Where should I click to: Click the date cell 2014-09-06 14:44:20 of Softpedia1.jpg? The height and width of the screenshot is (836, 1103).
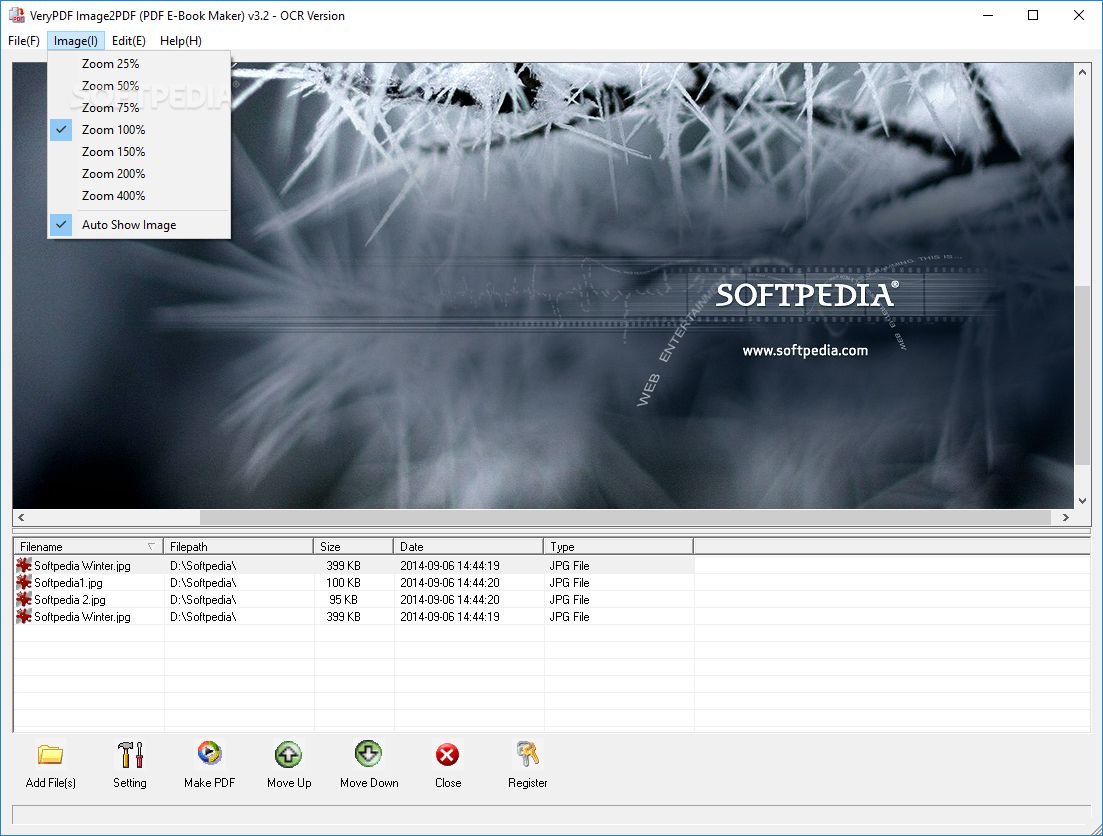(x=450, y=583)
